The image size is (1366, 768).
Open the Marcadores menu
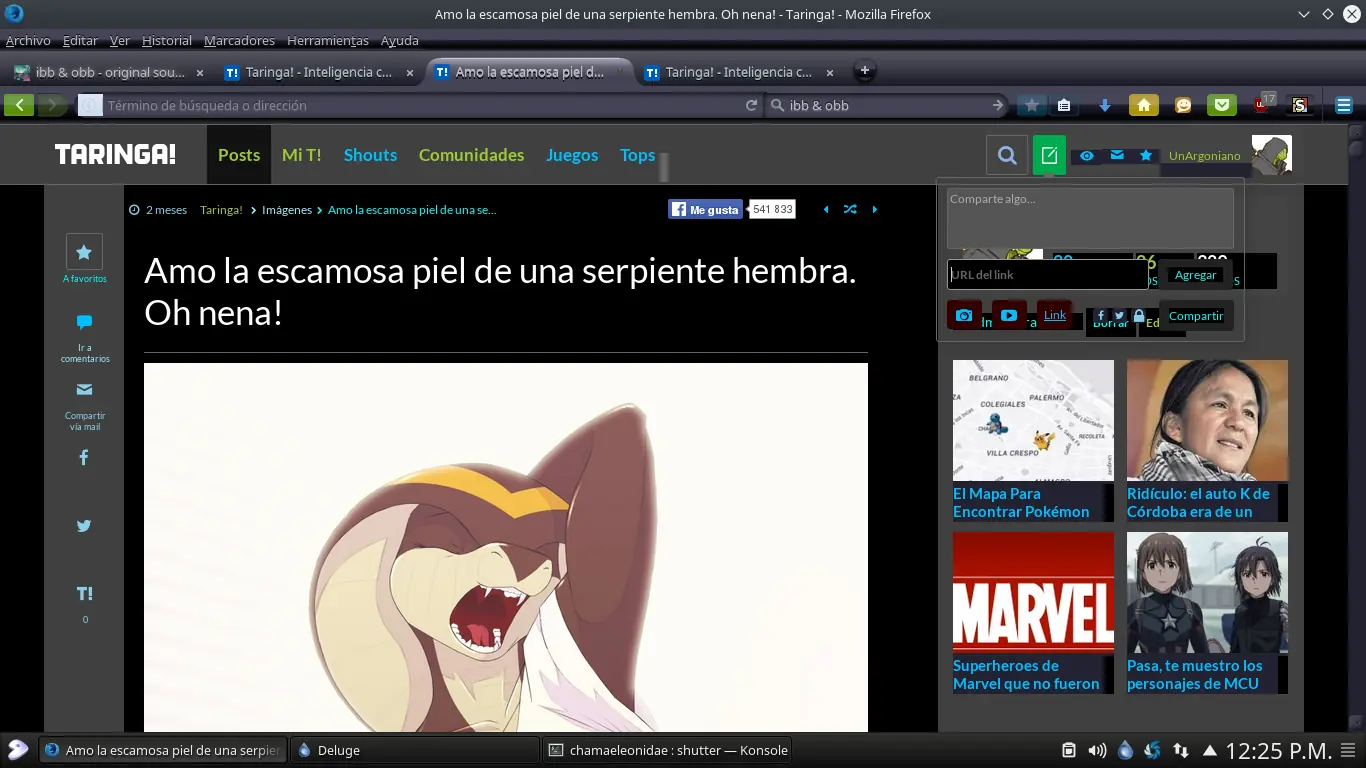point(239,41)
